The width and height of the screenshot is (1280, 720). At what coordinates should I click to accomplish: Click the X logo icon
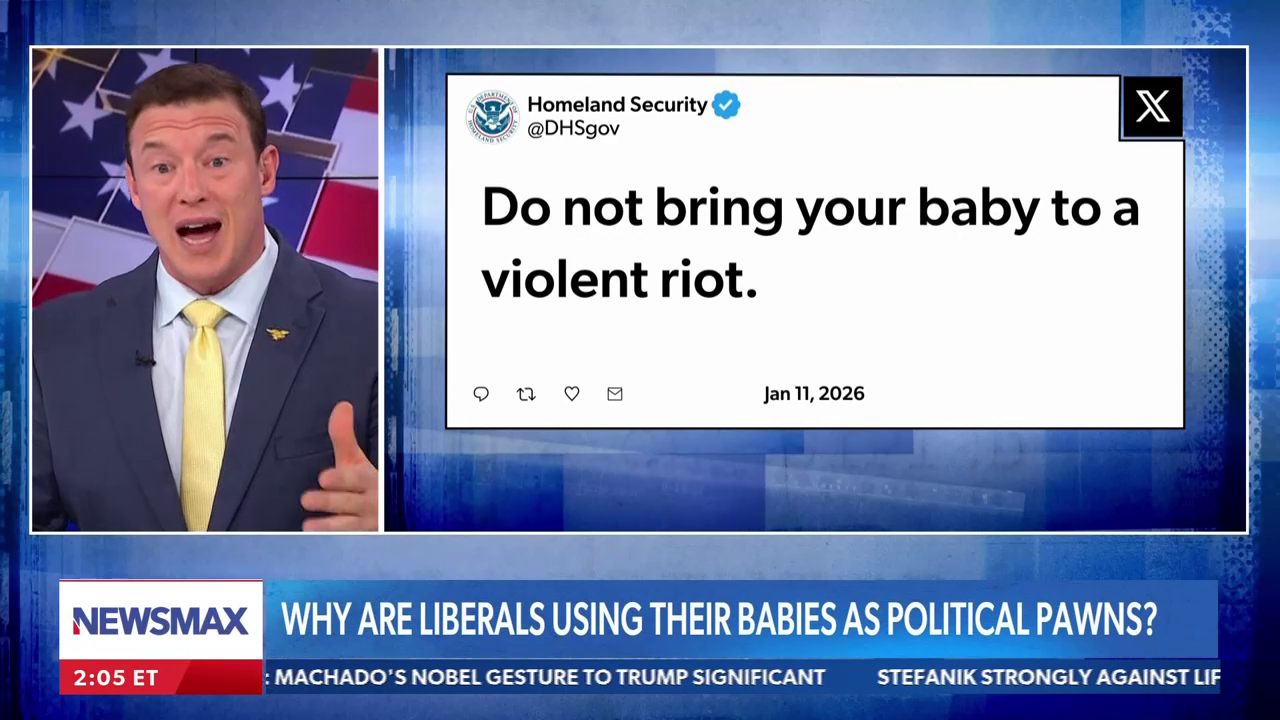point(1152,107)
